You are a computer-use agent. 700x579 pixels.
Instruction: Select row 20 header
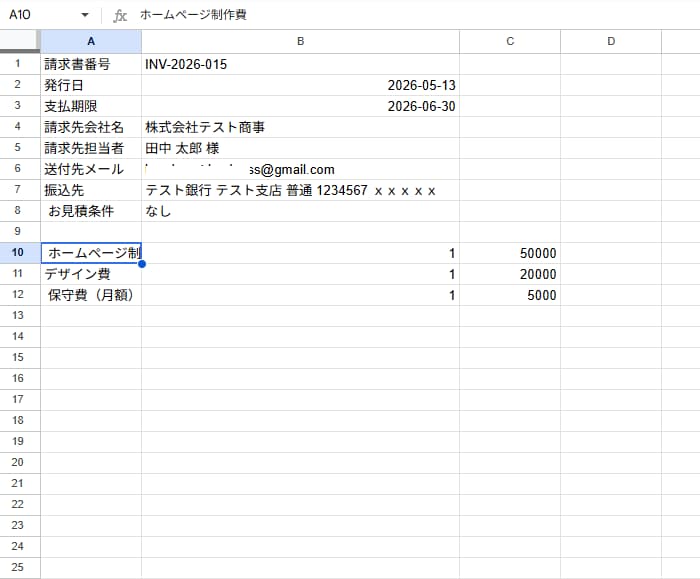18,462
